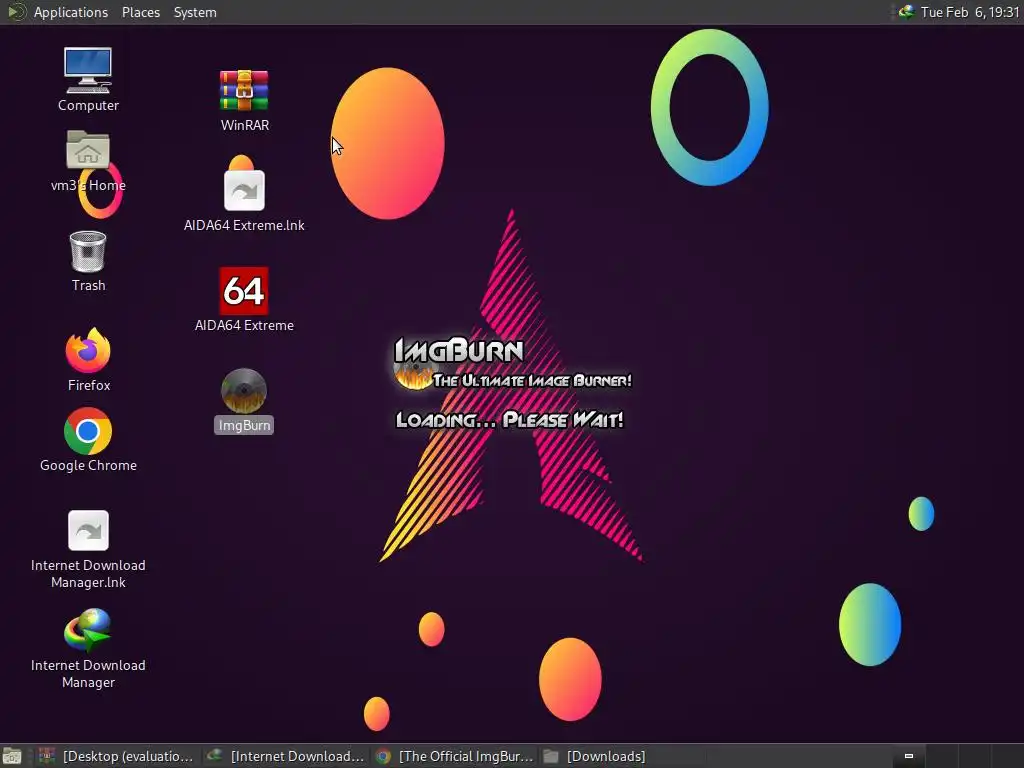Screen dimensions: 1024x768
Task: Launch Firefox from the desktop
Action: coord(88,351)
